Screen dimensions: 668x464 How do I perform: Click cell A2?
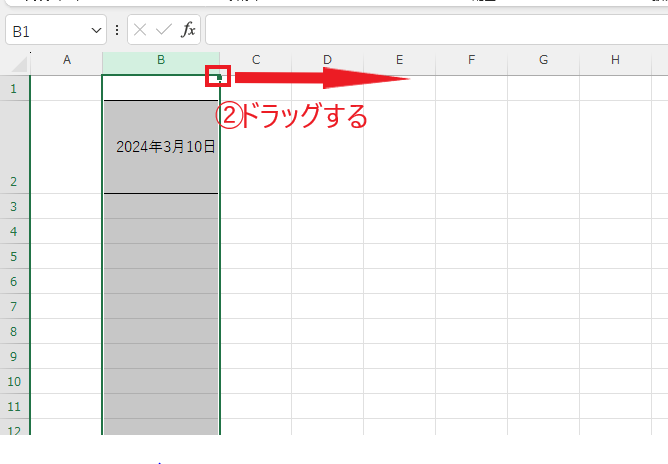[66, 147]
